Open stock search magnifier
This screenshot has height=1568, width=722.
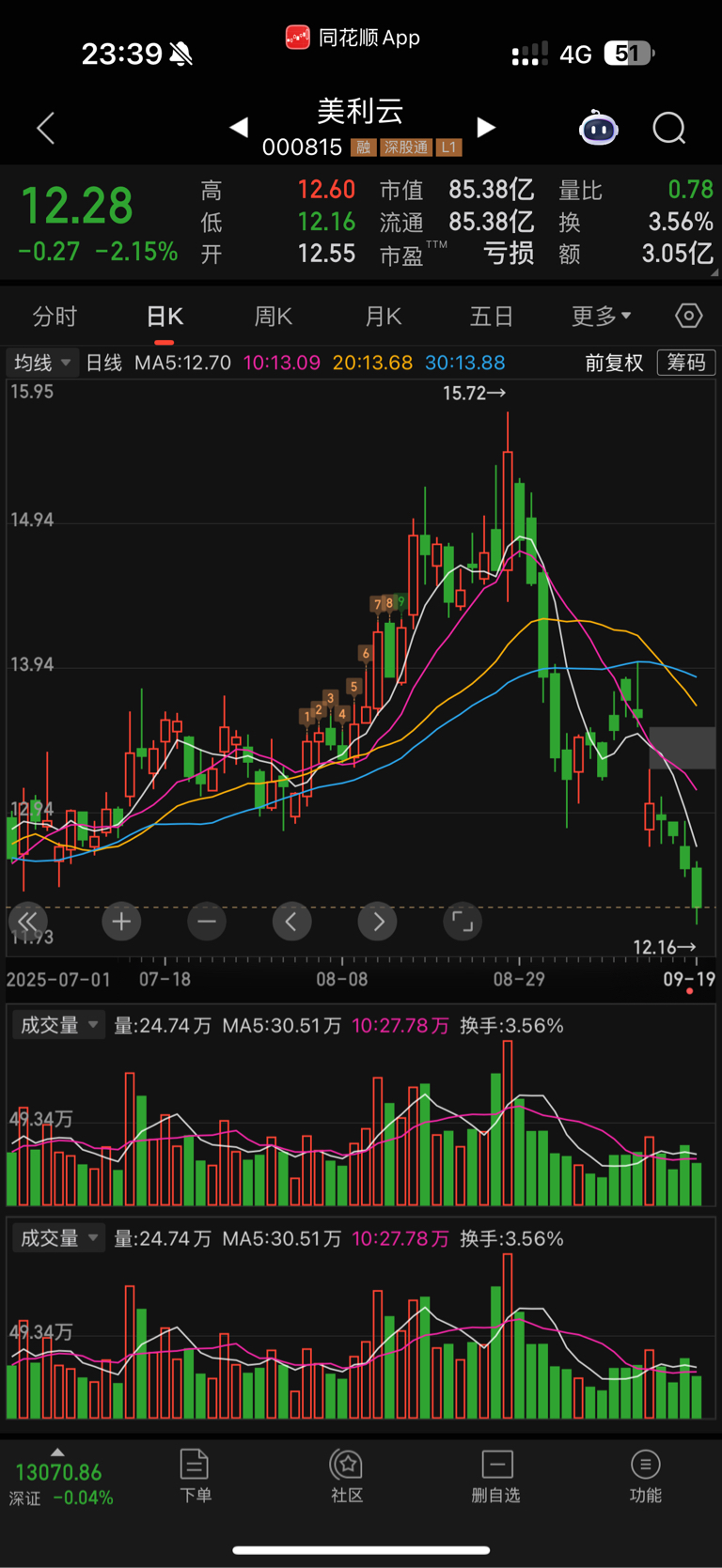click(x=669, y=128)
